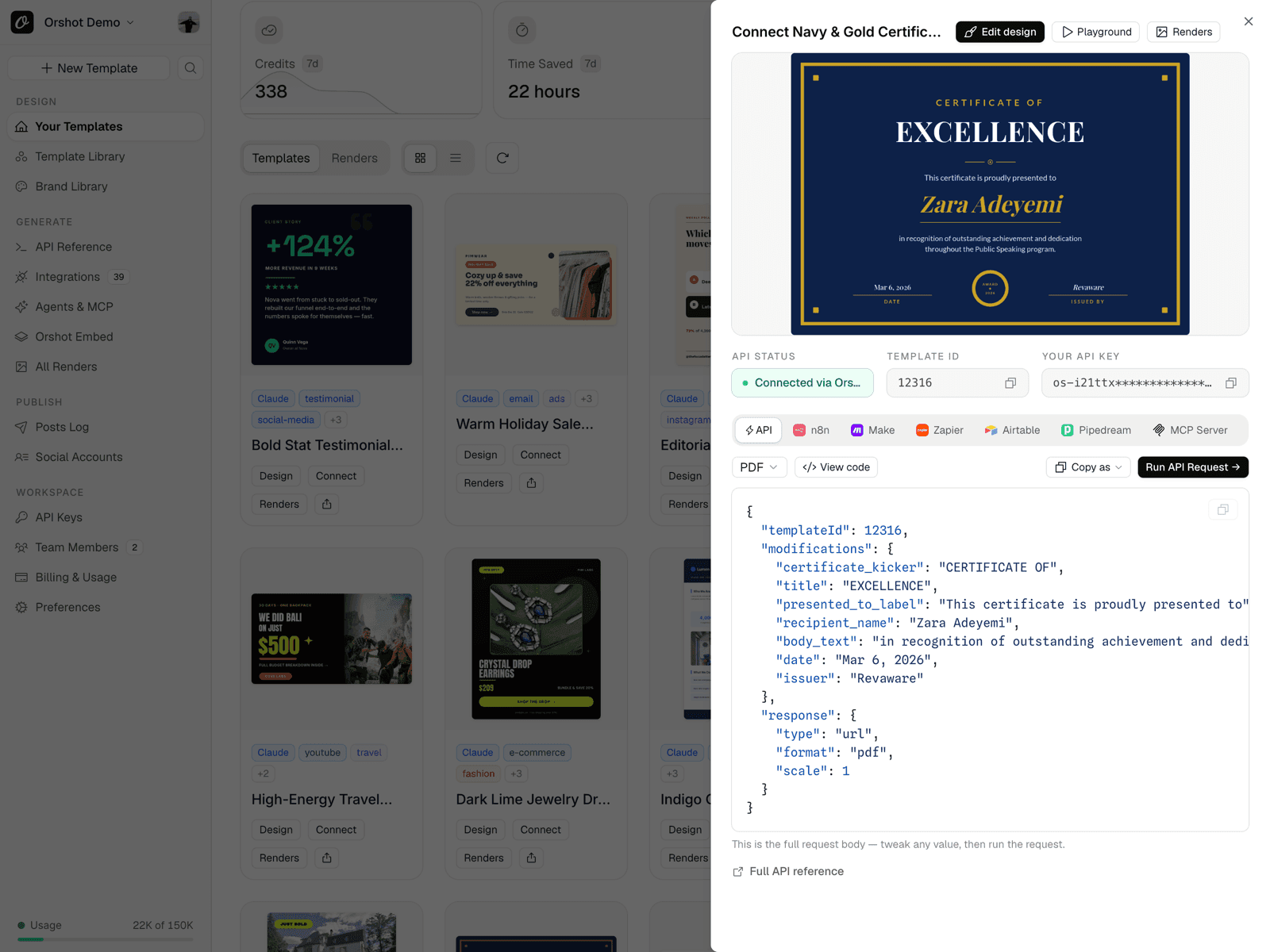Click the API key field

[x=1145, y=383]
